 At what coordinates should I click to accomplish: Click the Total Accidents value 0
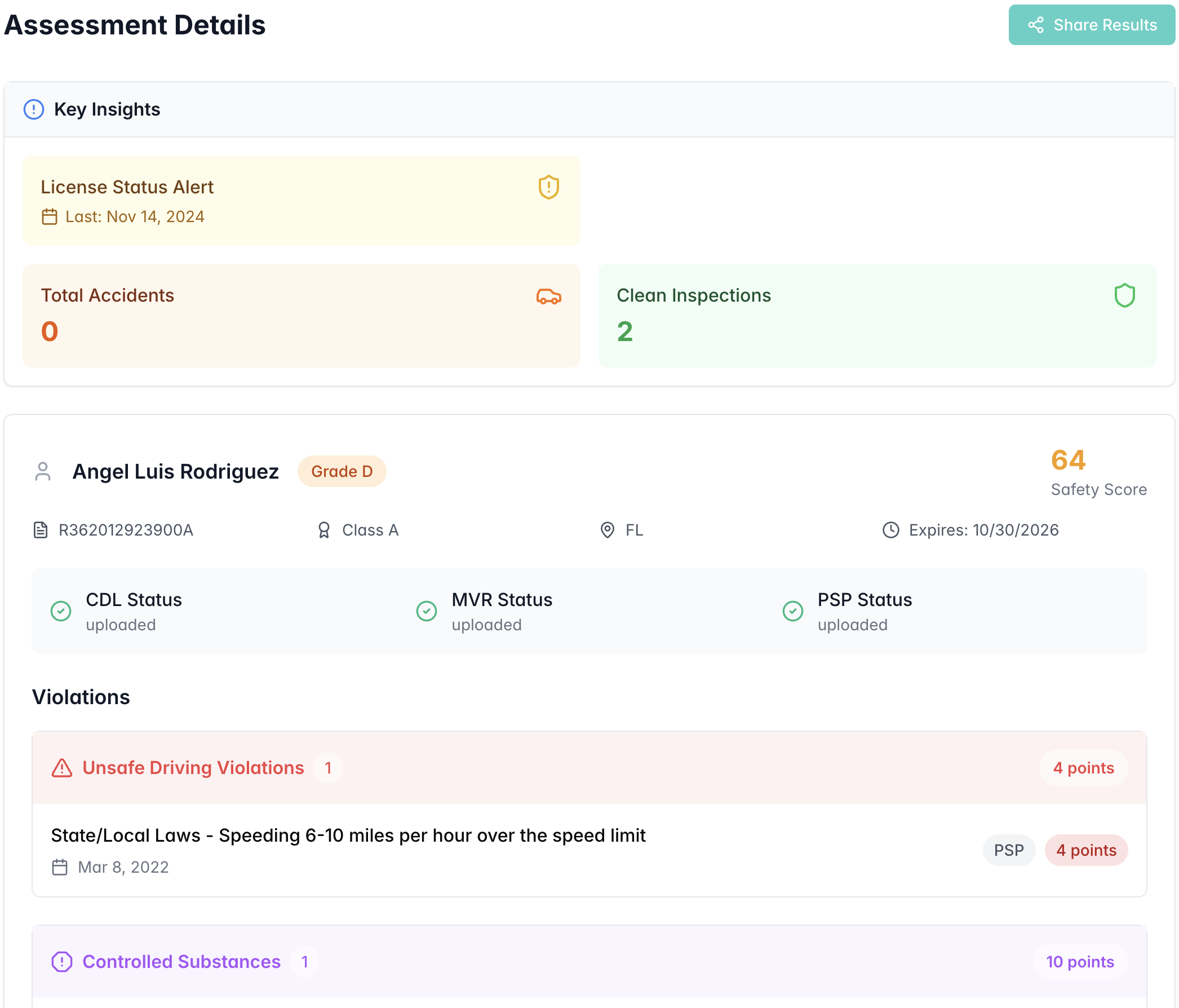[x=50, y=331]
